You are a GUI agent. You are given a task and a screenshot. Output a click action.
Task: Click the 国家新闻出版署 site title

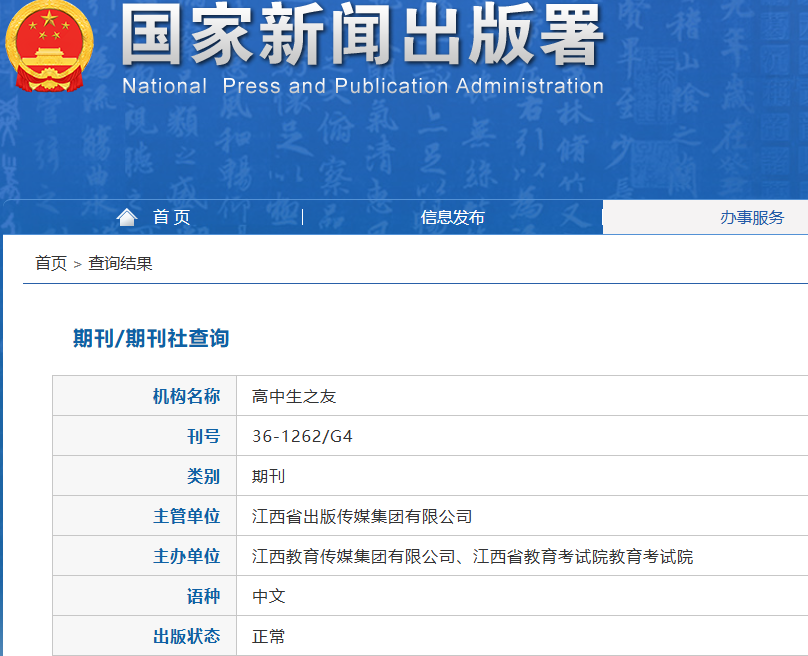(362, 34)
